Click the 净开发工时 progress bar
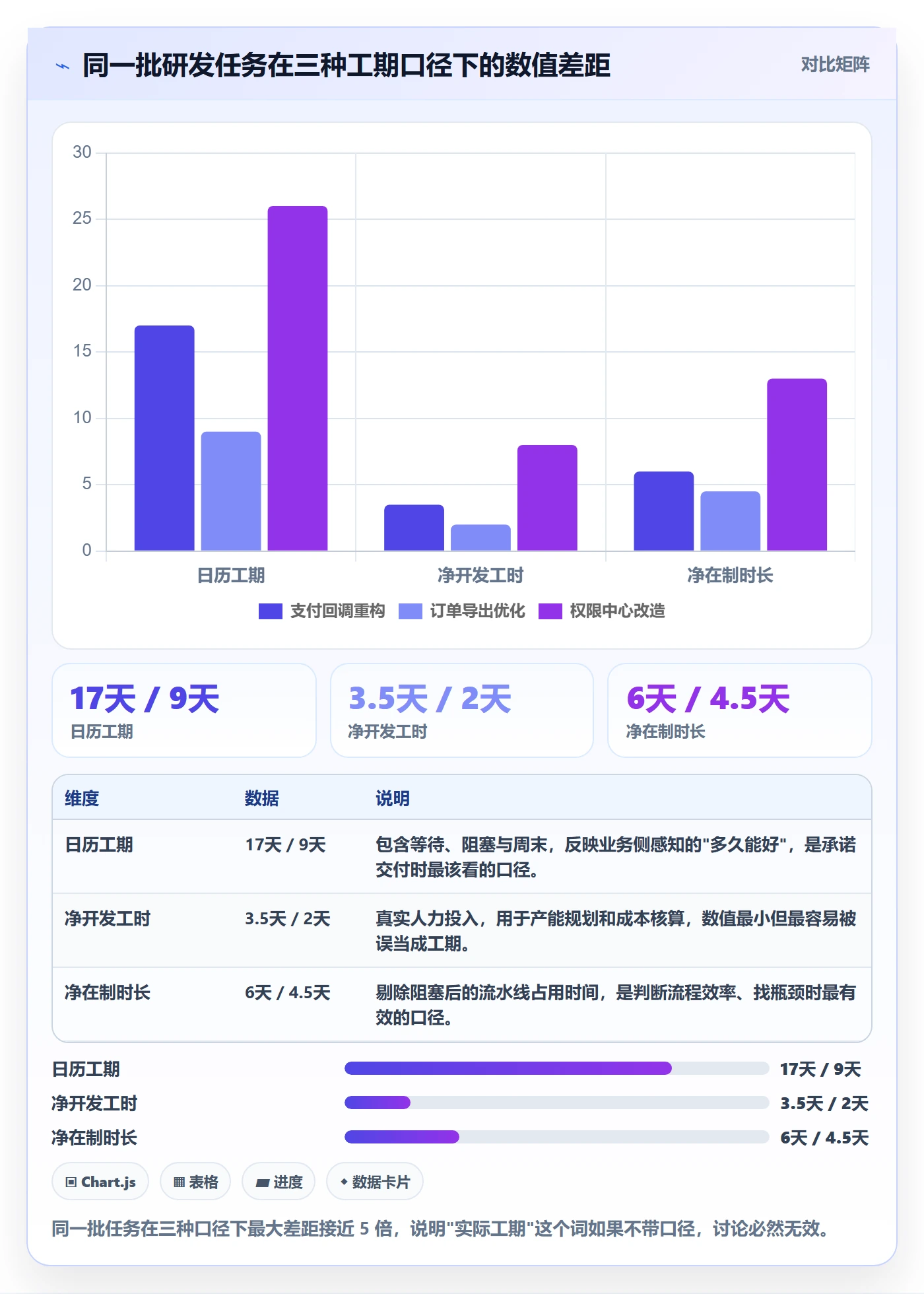 tap(557, 1103)
